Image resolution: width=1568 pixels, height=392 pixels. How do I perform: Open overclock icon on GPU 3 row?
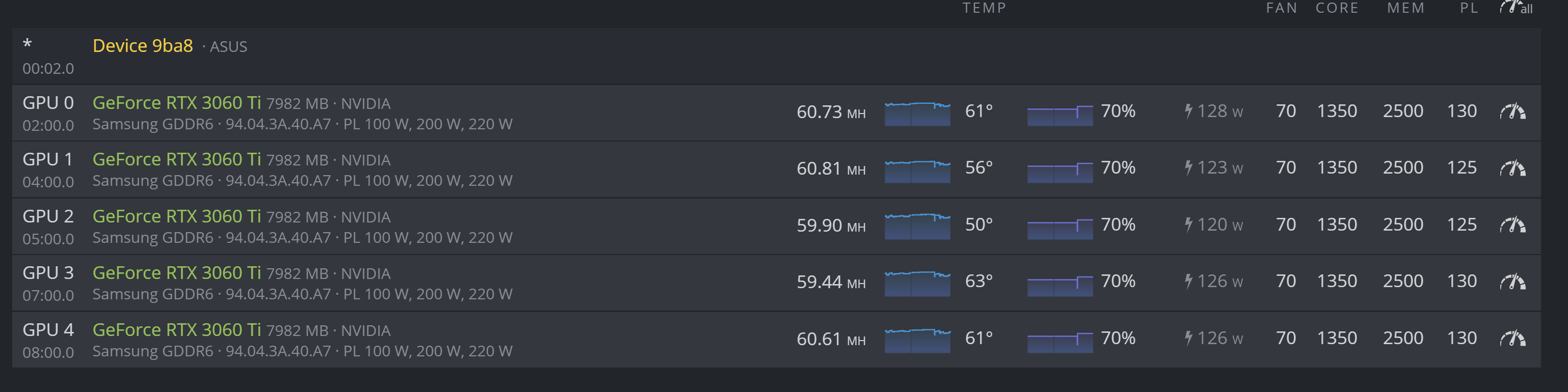(1512, 282)
